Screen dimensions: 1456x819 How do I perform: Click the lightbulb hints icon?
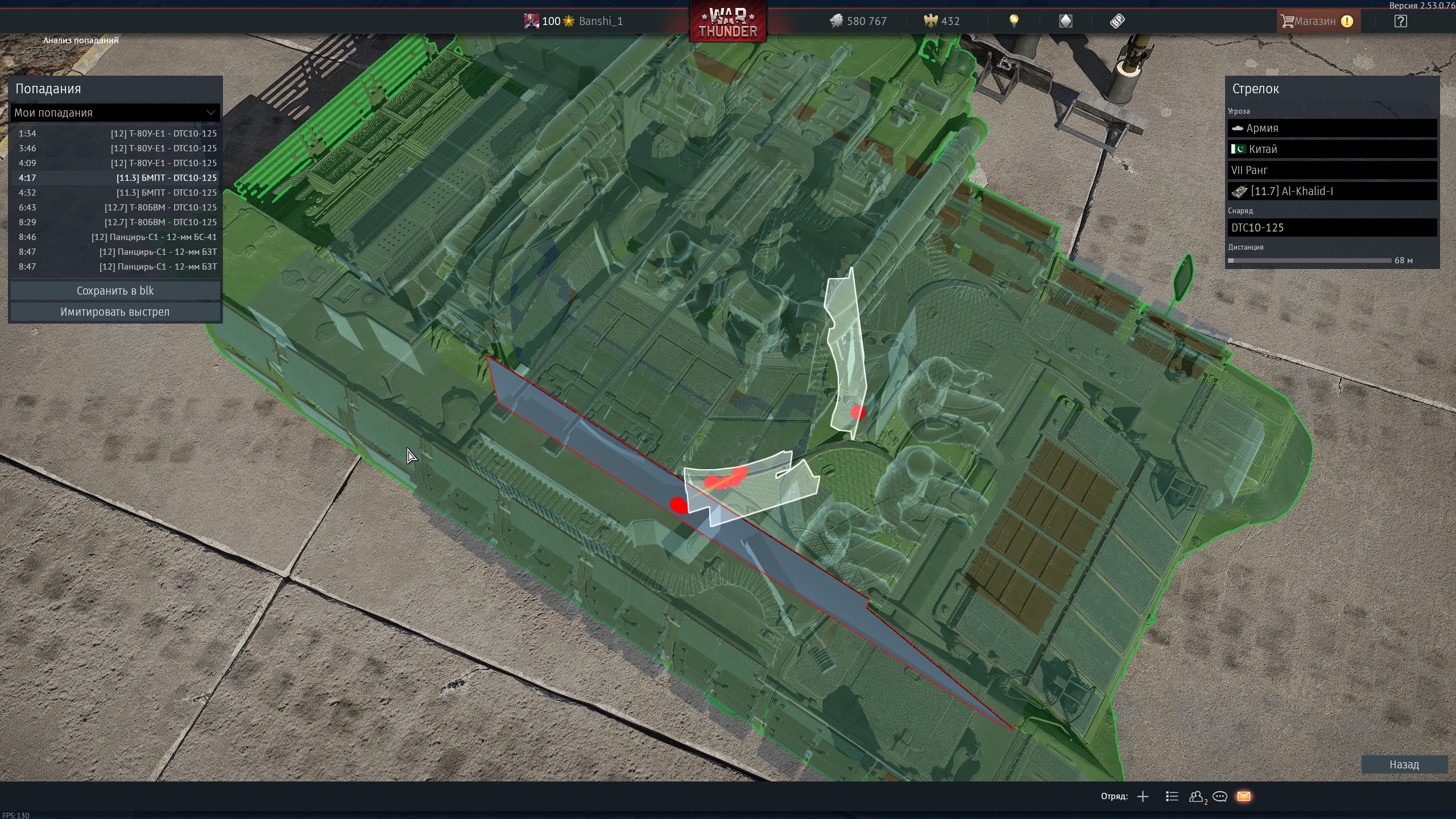[x=1014, y=21]
